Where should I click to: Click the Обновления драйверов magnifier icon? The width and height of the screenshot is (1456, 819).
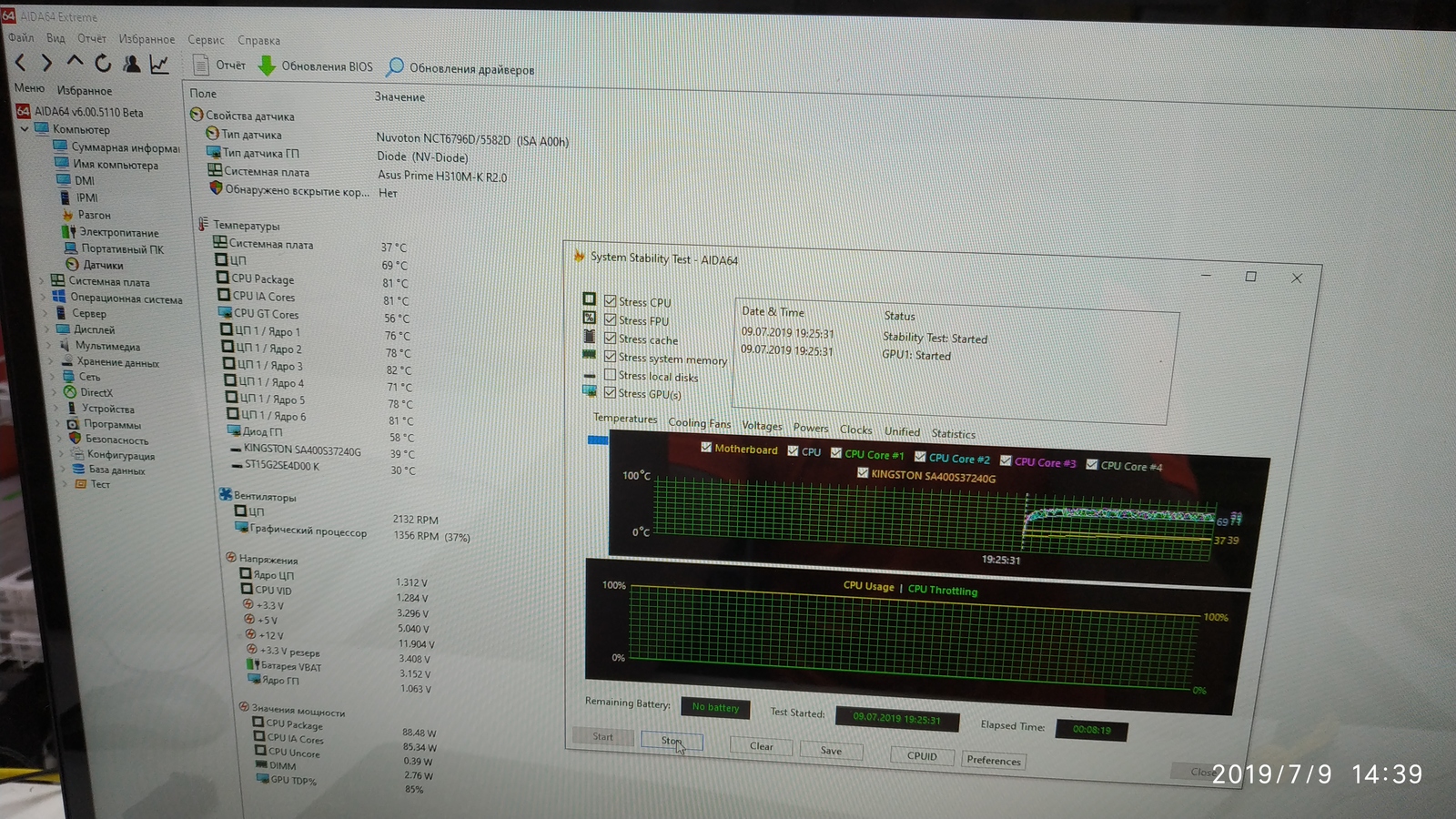tap(395, 67)
